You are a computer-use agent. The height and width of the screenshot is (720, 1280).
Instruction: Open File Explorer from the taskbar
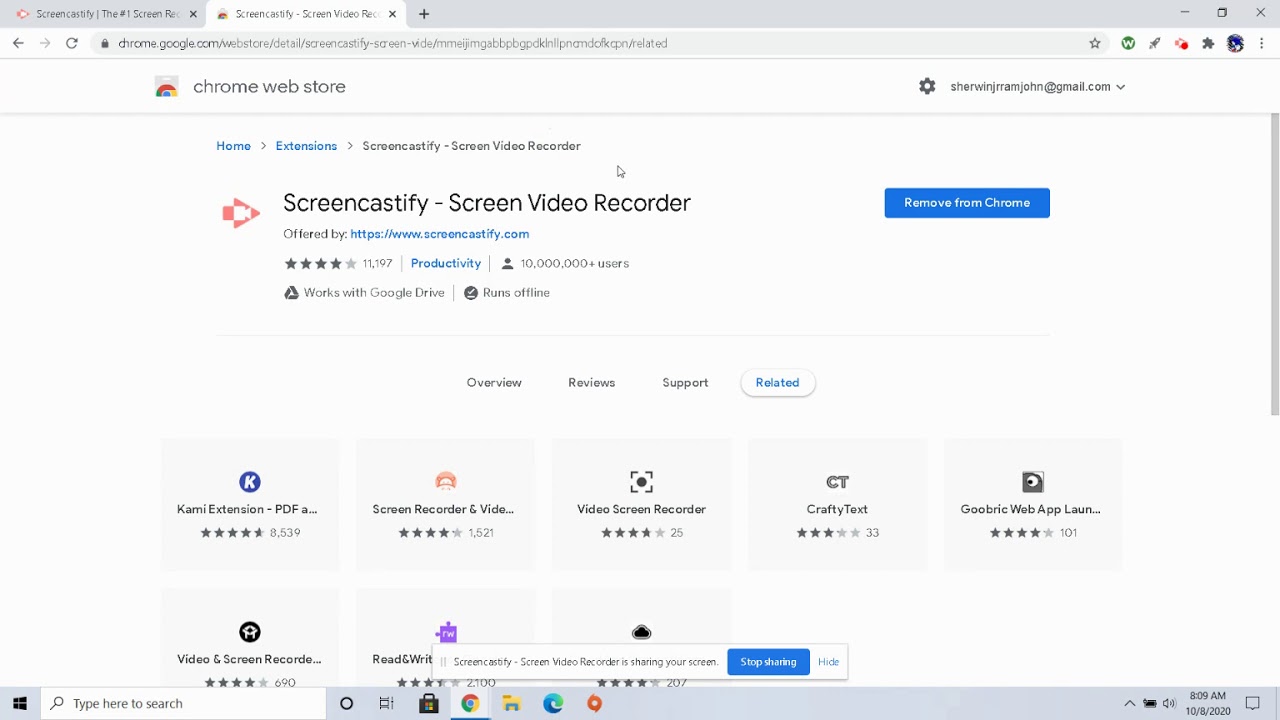[x=511, y=703]
